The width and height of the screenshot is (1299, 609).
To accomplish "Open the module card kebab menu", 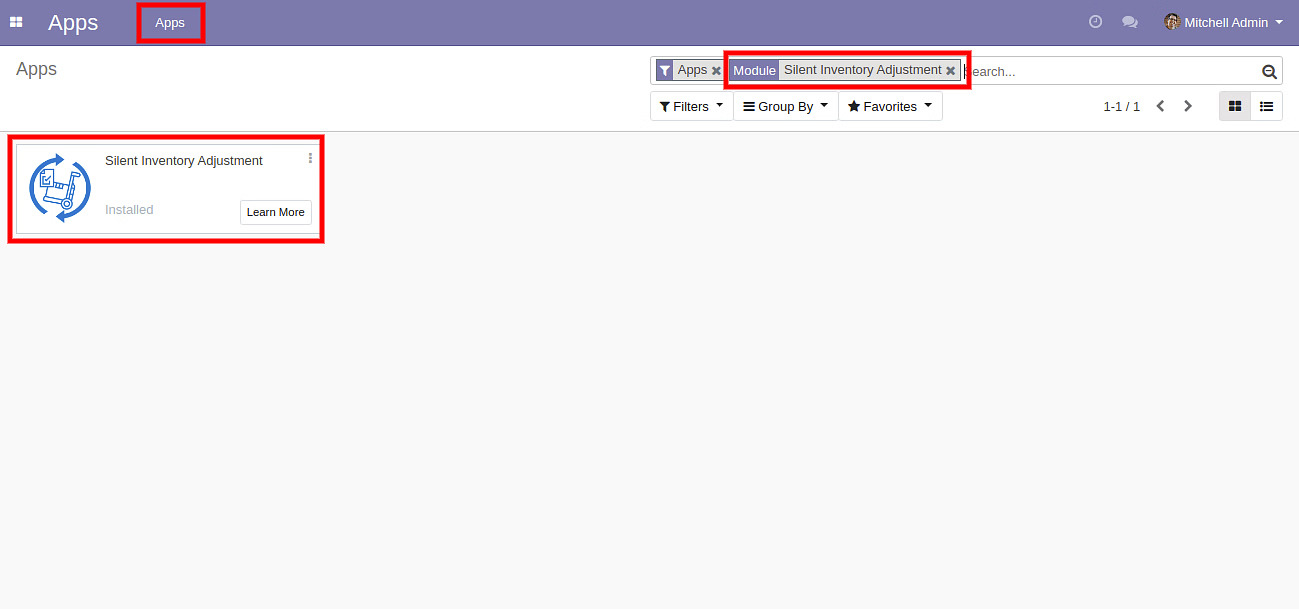I will pyautogui.click(x=310, y=158).
